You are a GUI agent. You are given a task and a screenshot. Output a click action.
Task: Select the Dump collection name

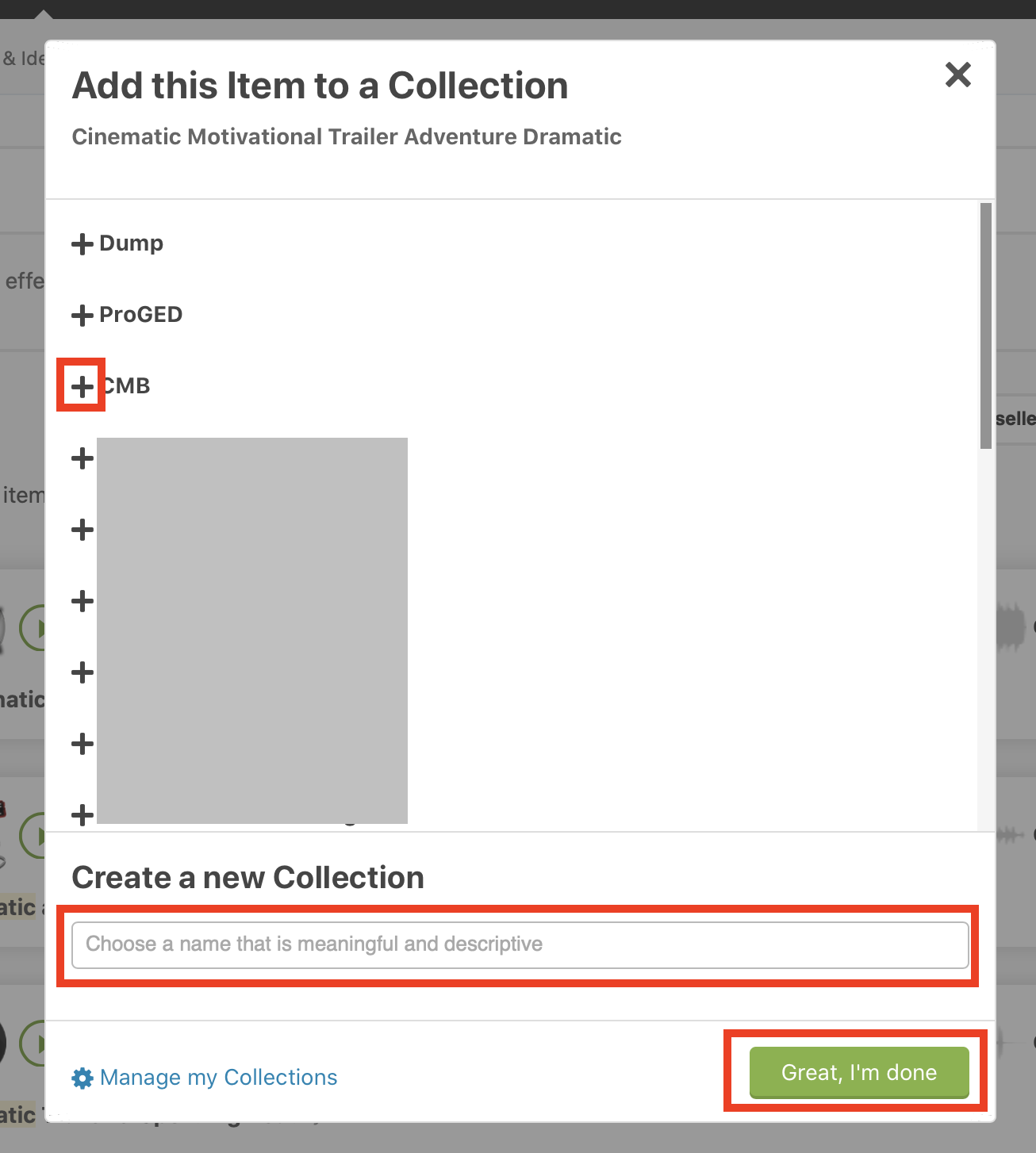[x=131, y=243]
